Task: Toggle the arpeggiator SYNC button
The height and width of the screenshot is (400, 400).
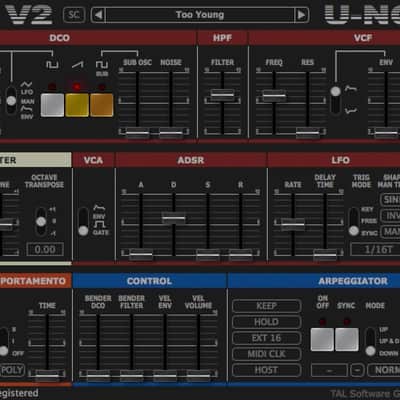Action: pos(347,340)
